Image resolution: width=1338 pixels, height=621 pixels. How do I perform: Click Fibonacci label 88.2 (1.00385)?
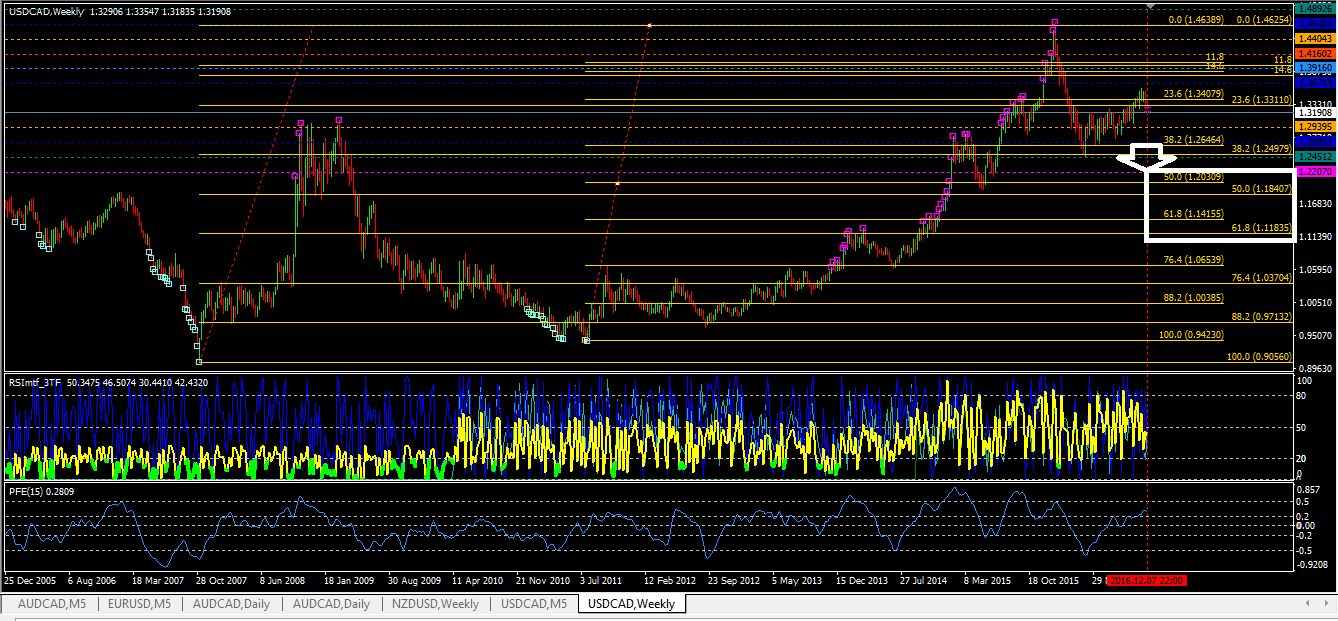[x=1194, y=297]
